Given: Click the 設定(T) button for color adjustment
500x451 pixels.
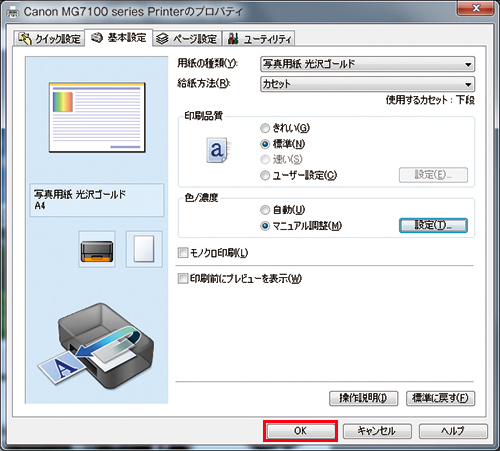Looking at the screenshot, I should click(x=433, y=226).
